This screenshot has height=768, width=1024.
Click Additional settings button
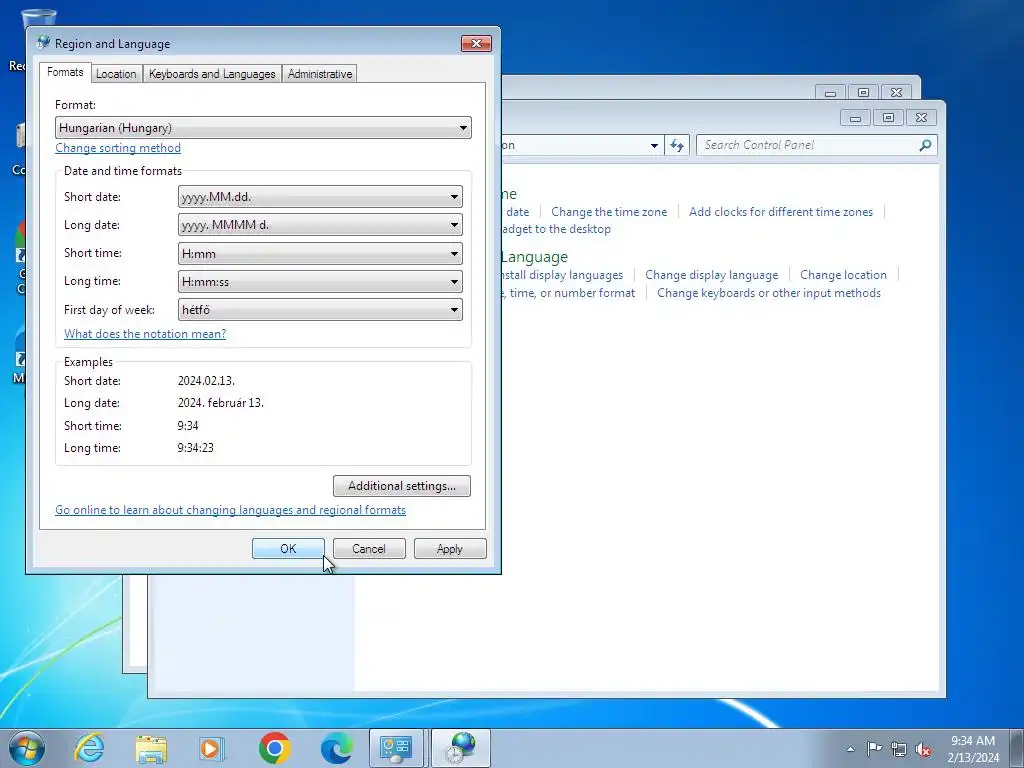(402, 486)
